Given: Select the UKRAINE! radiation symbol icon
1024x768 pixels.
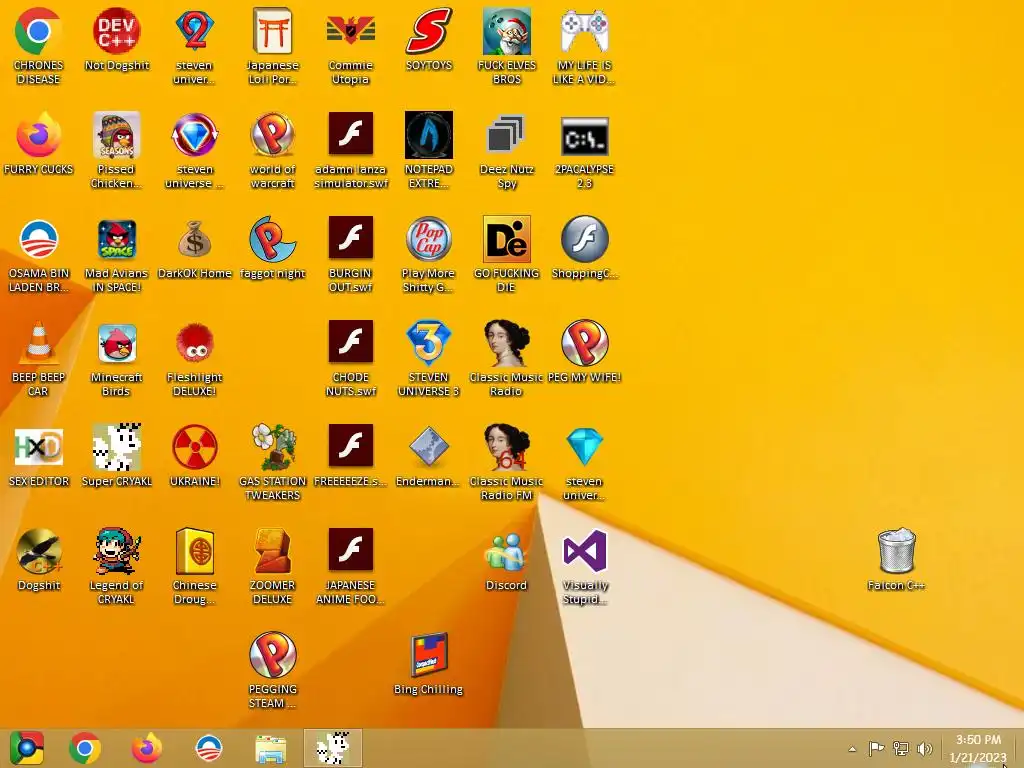Looking at the screenshot, I should click(195, 447).
